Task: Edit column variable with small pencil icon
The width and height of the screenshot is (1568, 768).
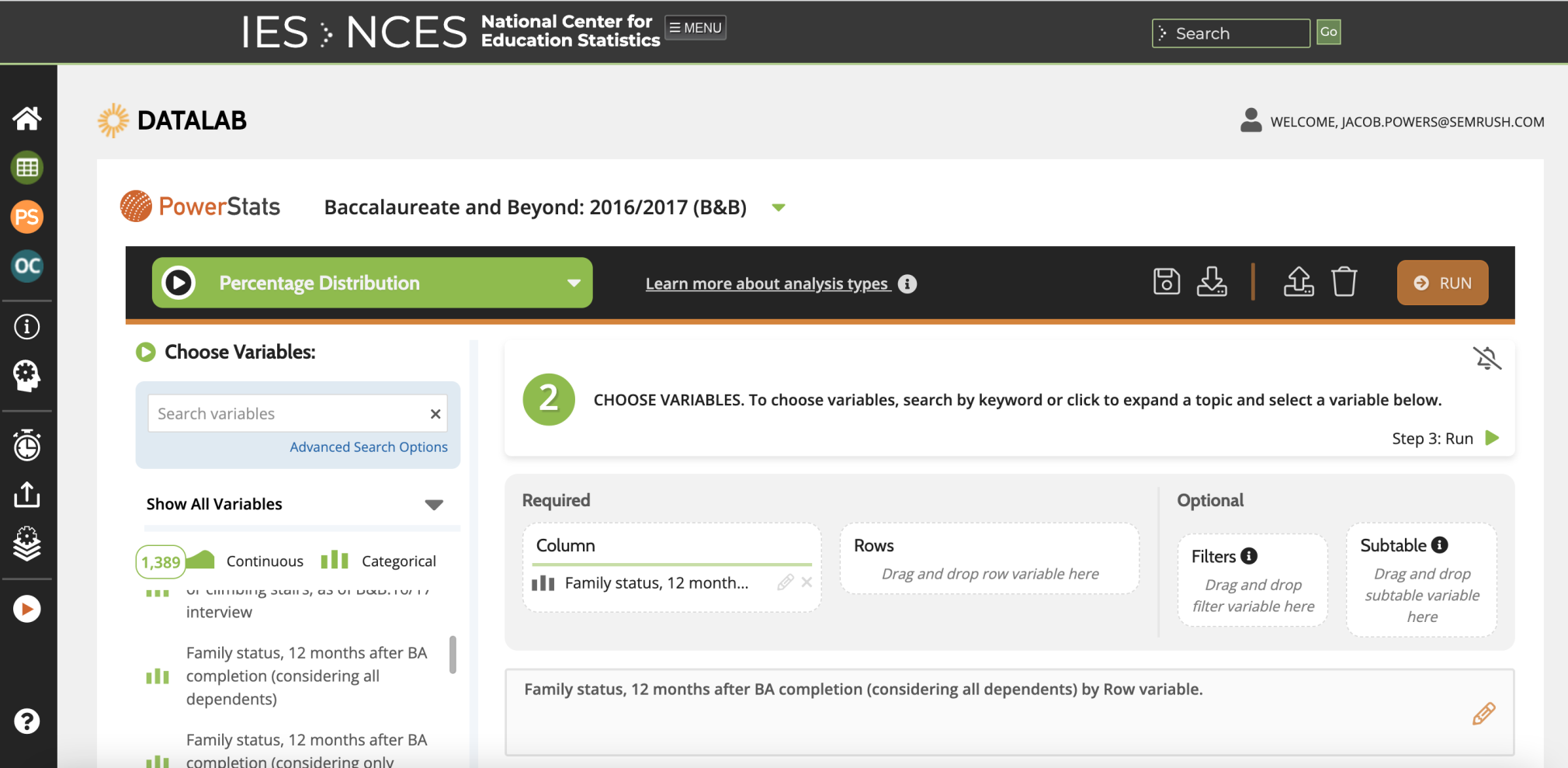Action: 786,582
